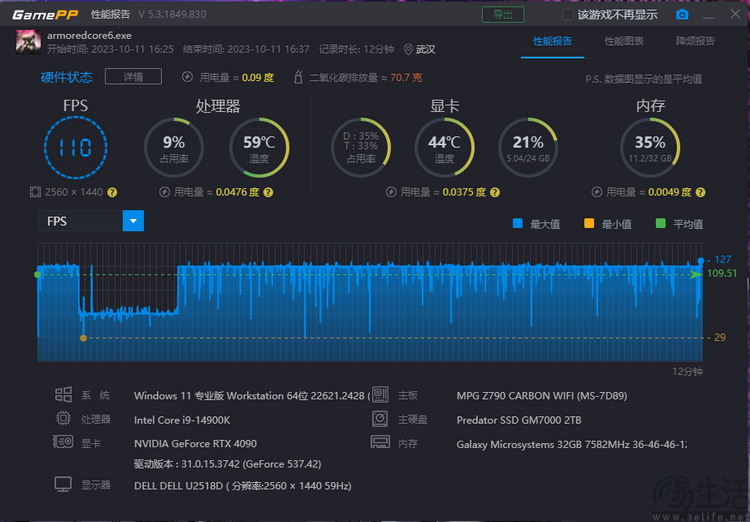Image resolution: width=750 pixels, height=522 pixels.
Task: Click power icon beside 0.0375 度
Action: (391, 192)
